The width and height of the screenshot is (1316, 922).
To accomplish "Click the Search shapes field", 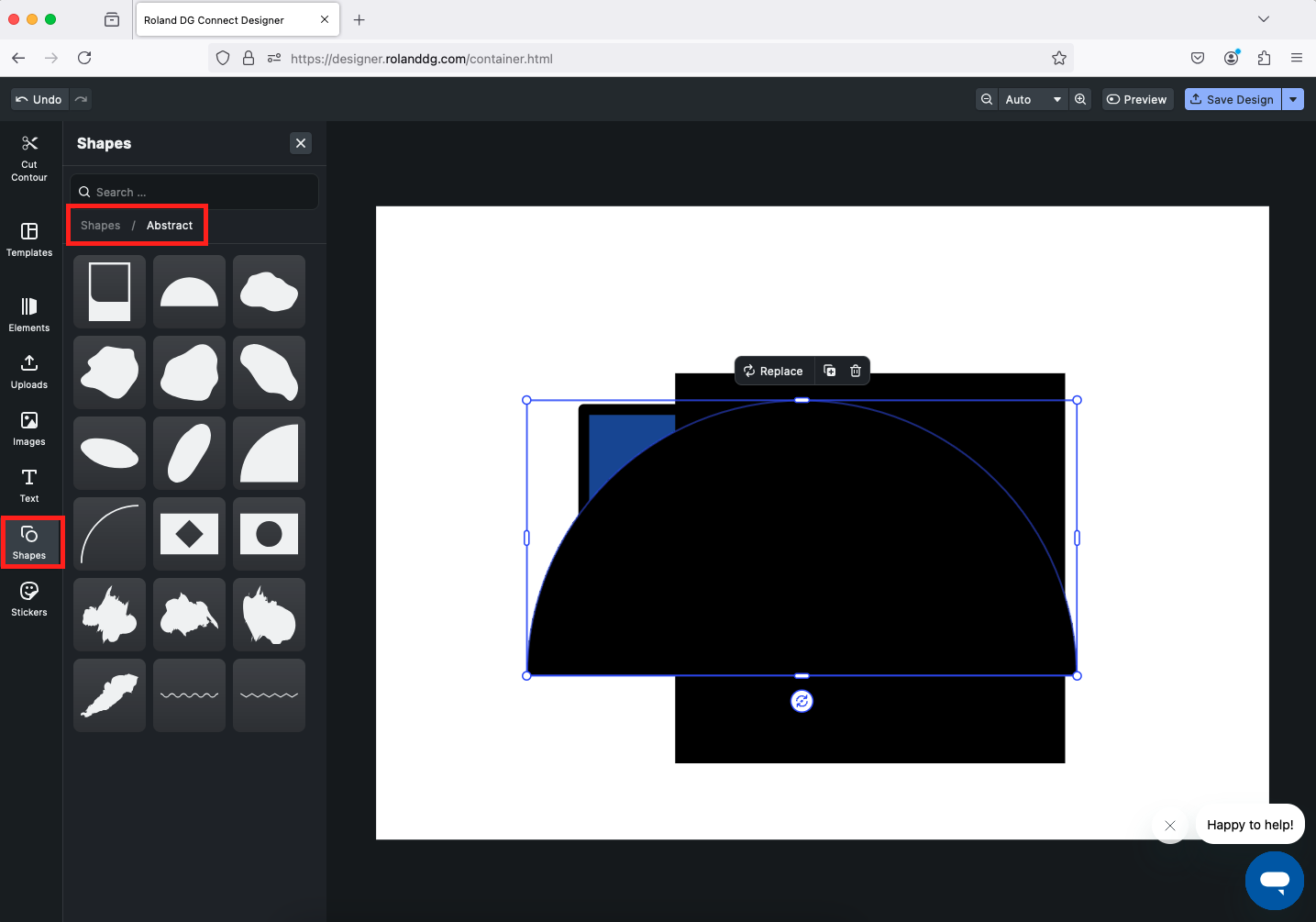I will point(194,192).
